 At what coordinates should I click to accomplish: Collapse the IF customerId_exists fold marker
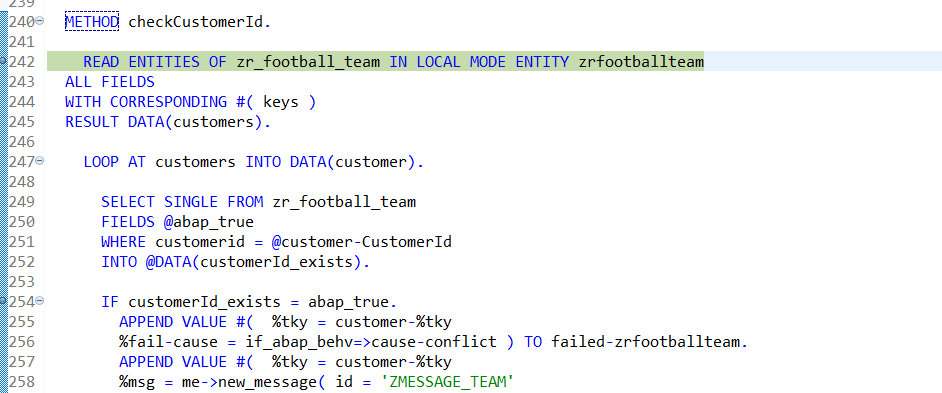click(40, 300)
